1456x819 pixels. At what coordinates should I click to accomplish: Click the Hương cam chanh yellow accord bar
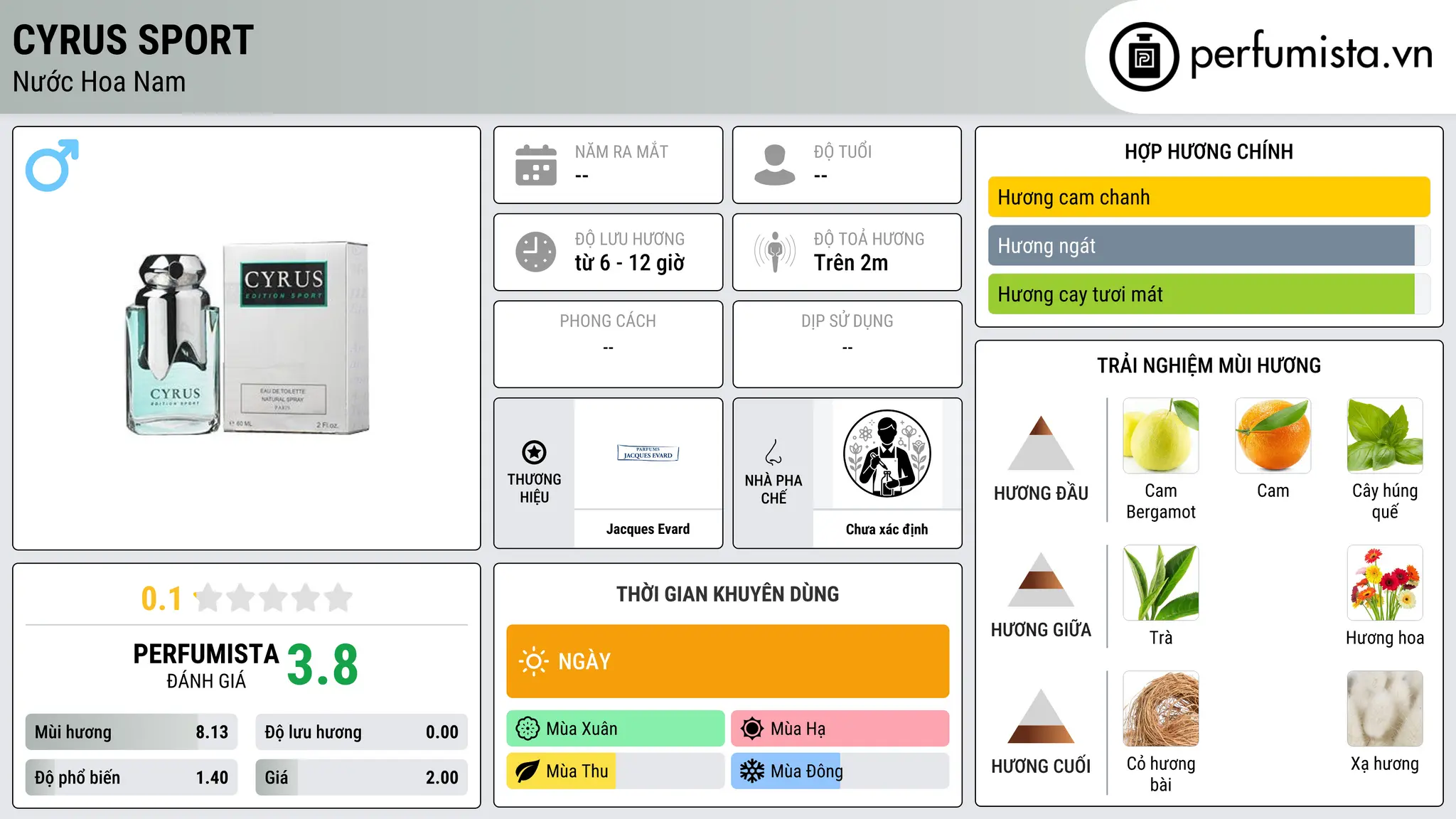(x=1209, y=197)
